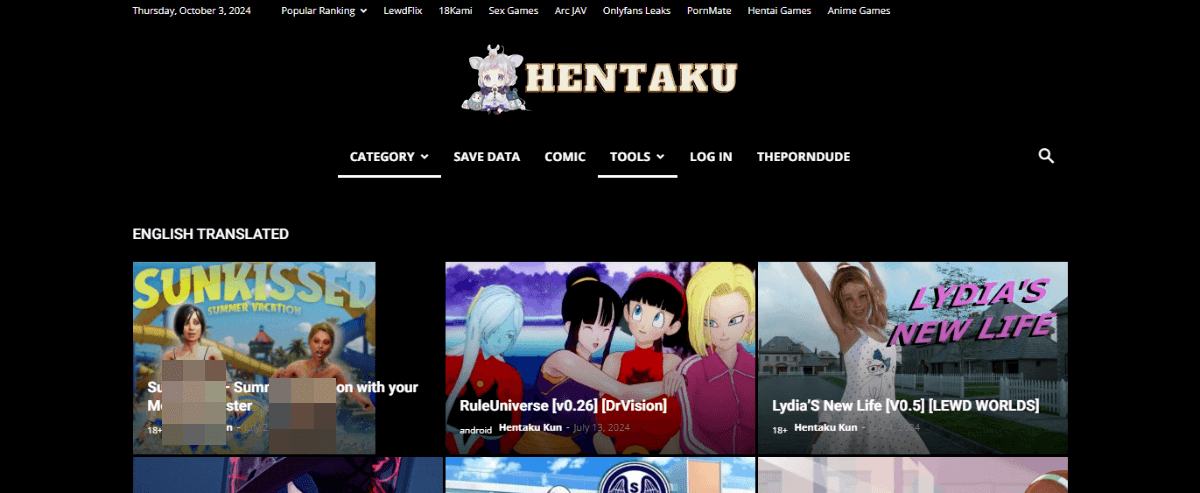Click the Thursday, October 3, 2024 date
This screenshot has width=1200, height=493.
(192, 11)
